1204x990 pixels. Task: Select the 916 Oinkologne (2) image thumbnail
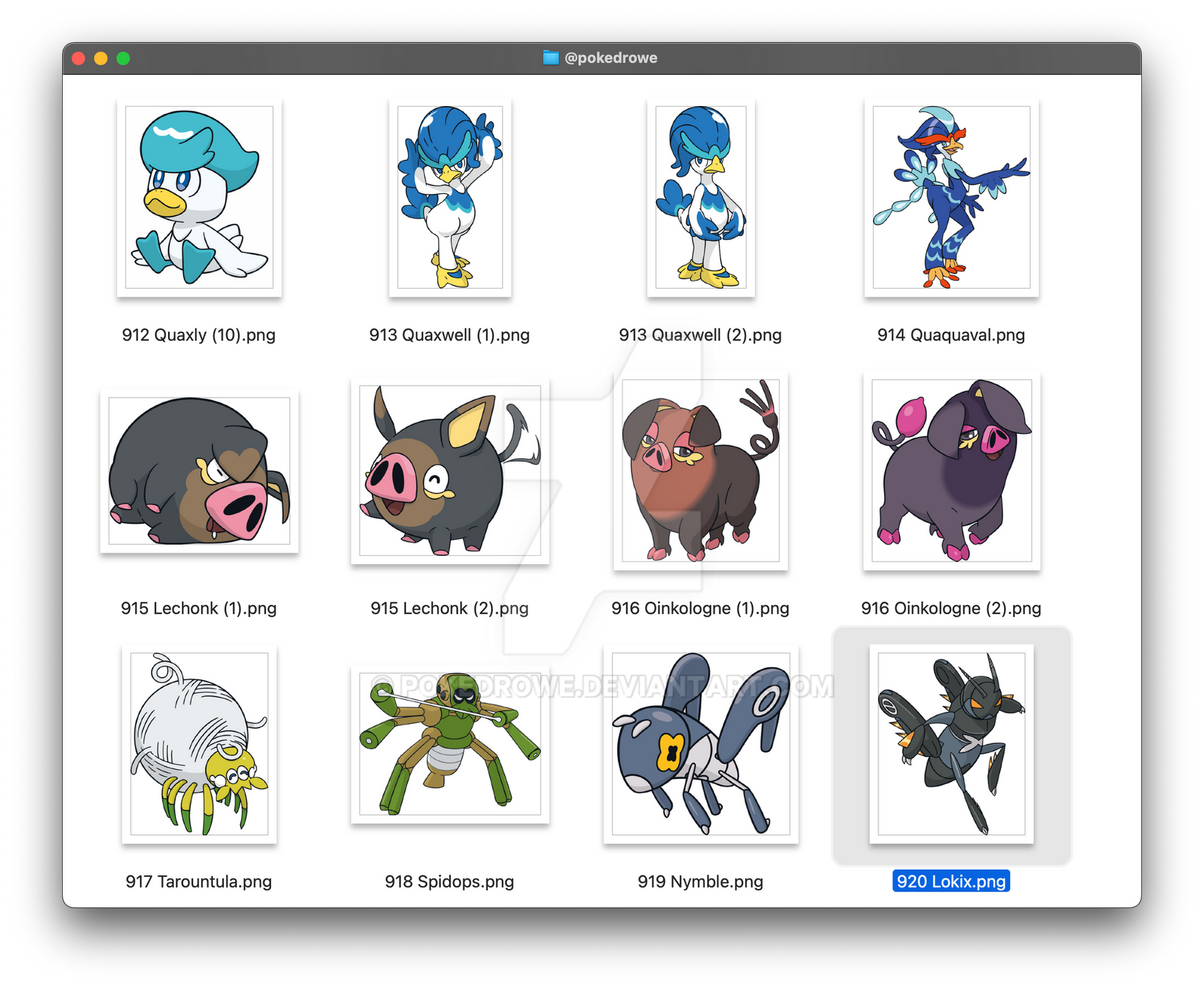pos(951,471)
